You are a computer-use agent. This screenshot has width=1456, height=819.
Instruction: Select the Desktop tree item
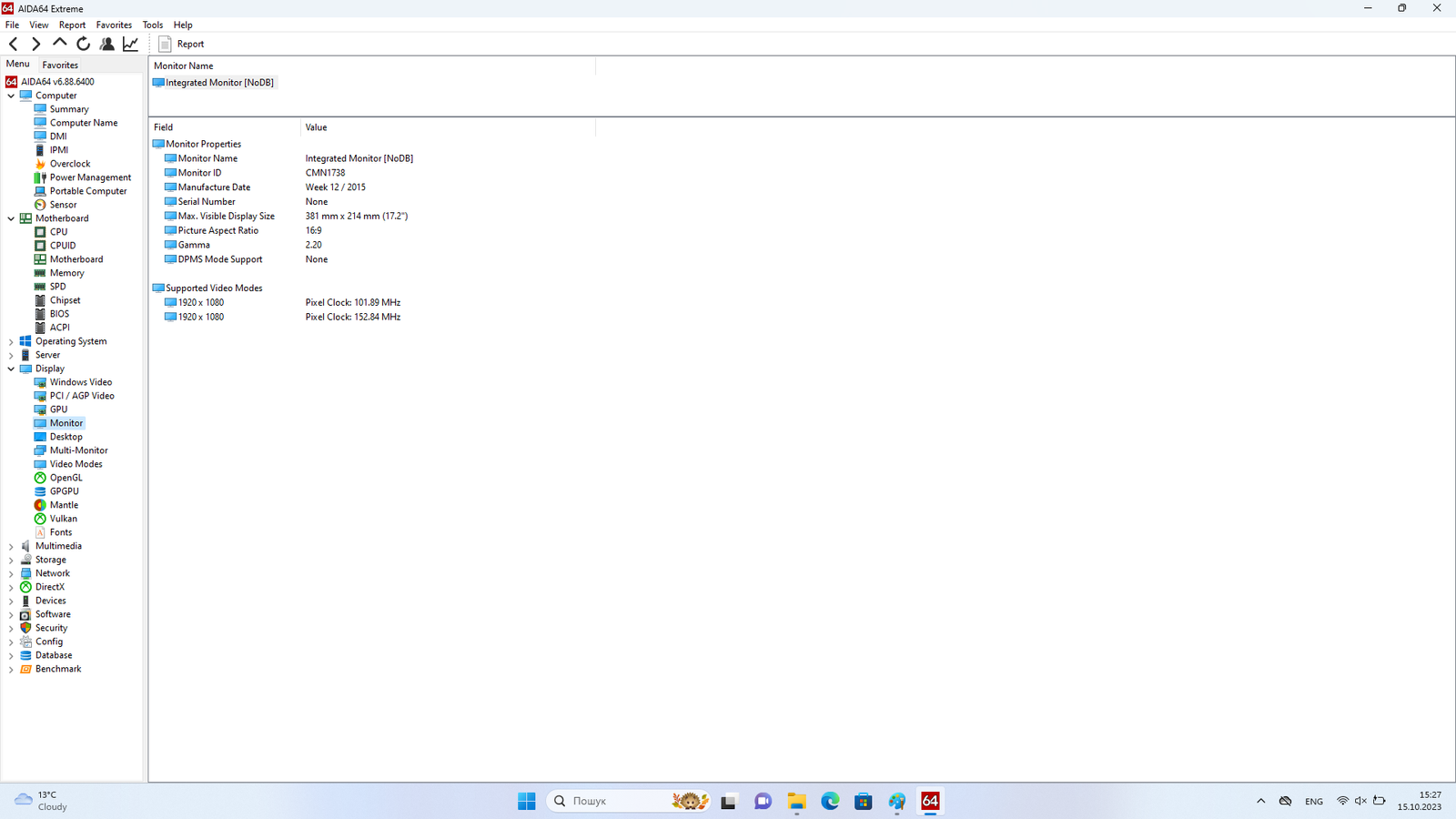click(59, 437)
